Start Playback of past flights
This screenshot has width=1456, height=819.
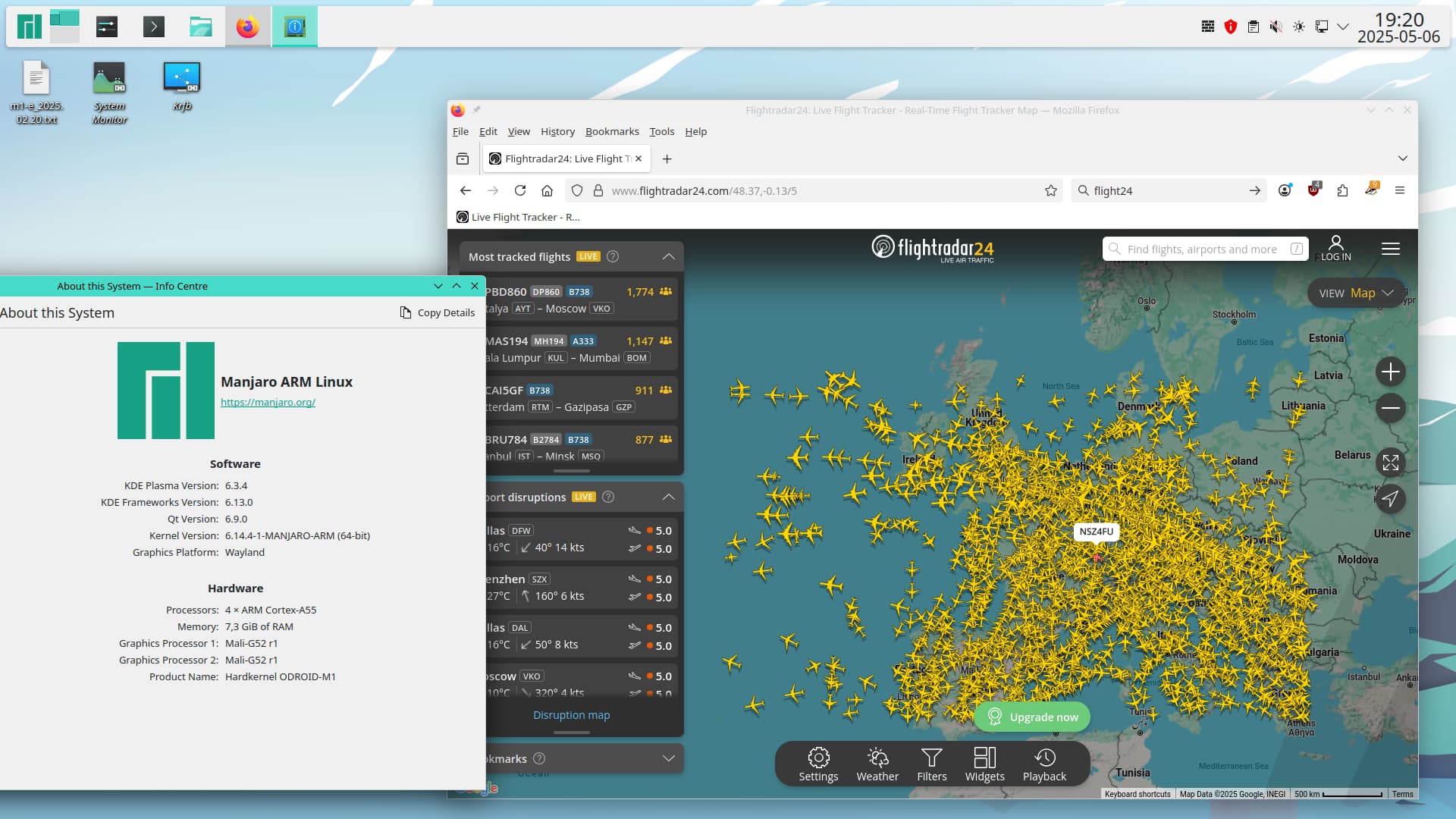tap(1044, 764)
